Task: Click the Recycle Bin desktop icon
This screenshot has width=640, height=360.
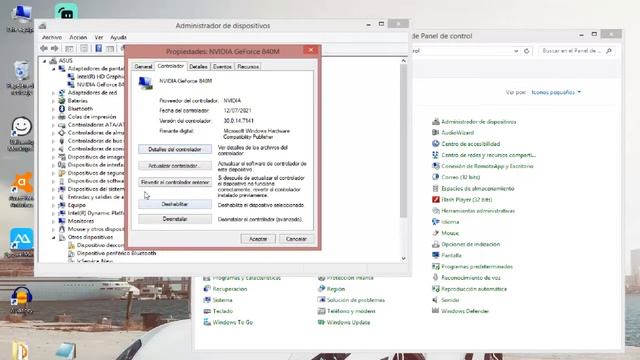Action: [x=21, y=71]
